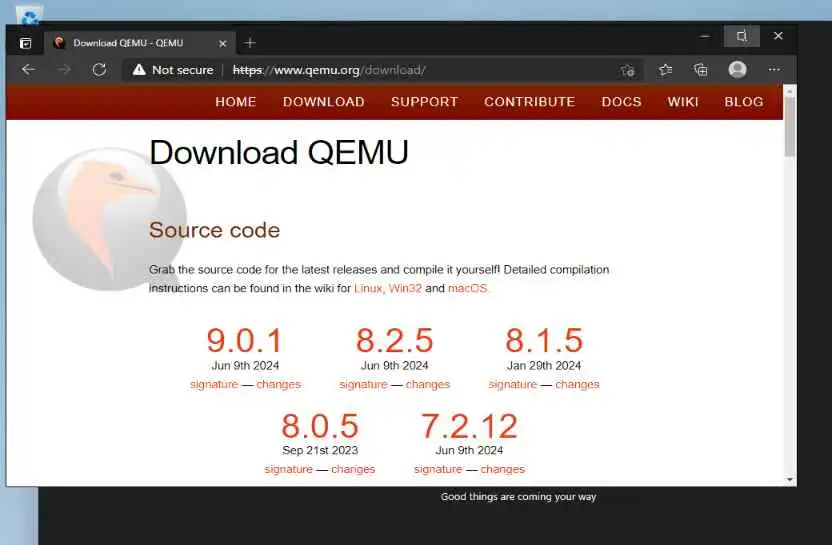Click the Good things are coming your way text
The height and width of the screenshot is (545, 832).
point(518,497)
